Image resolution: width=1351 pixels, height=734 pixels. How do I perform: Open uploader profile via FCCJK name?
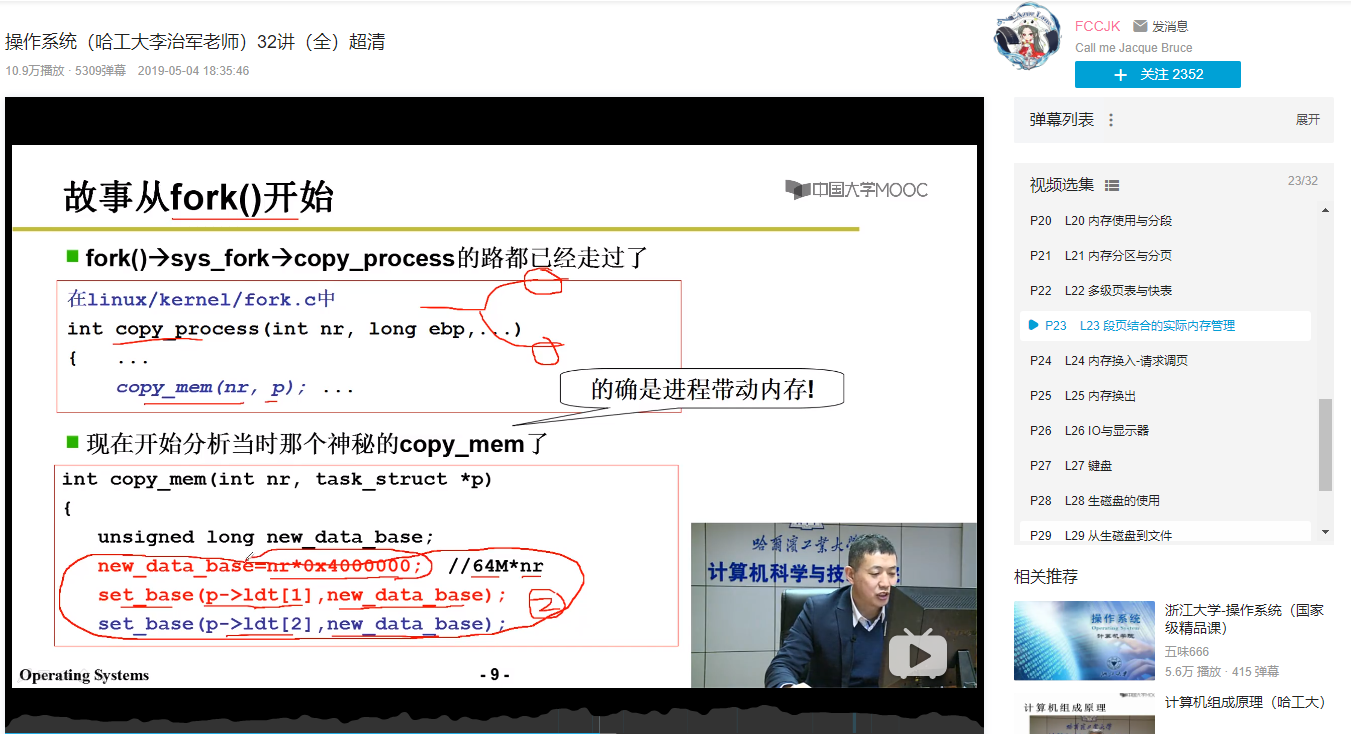[x=1098, y=27]
